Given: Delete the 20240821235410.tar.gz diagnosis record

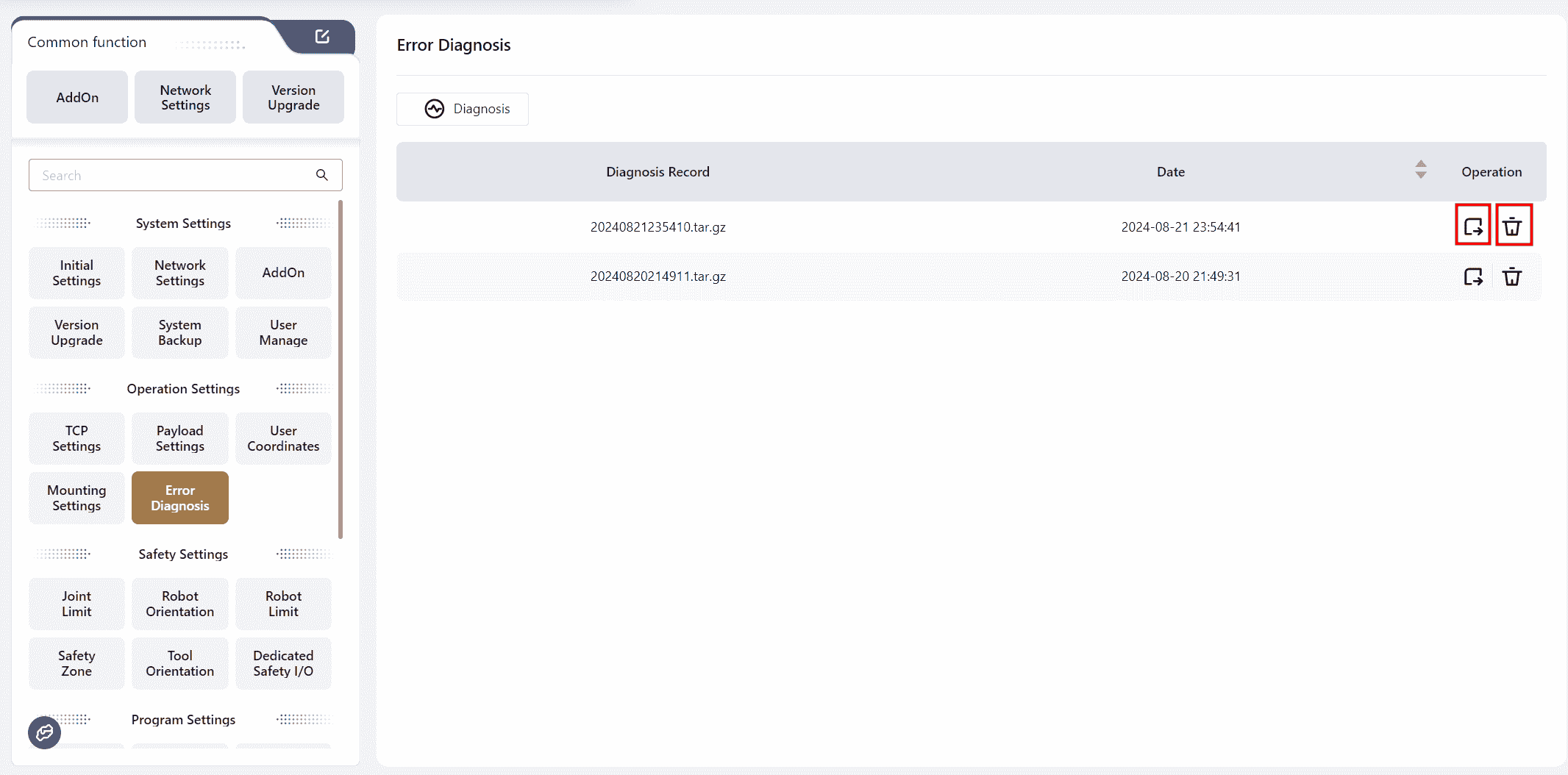Looking at the screenshot, I should 1513,226.
